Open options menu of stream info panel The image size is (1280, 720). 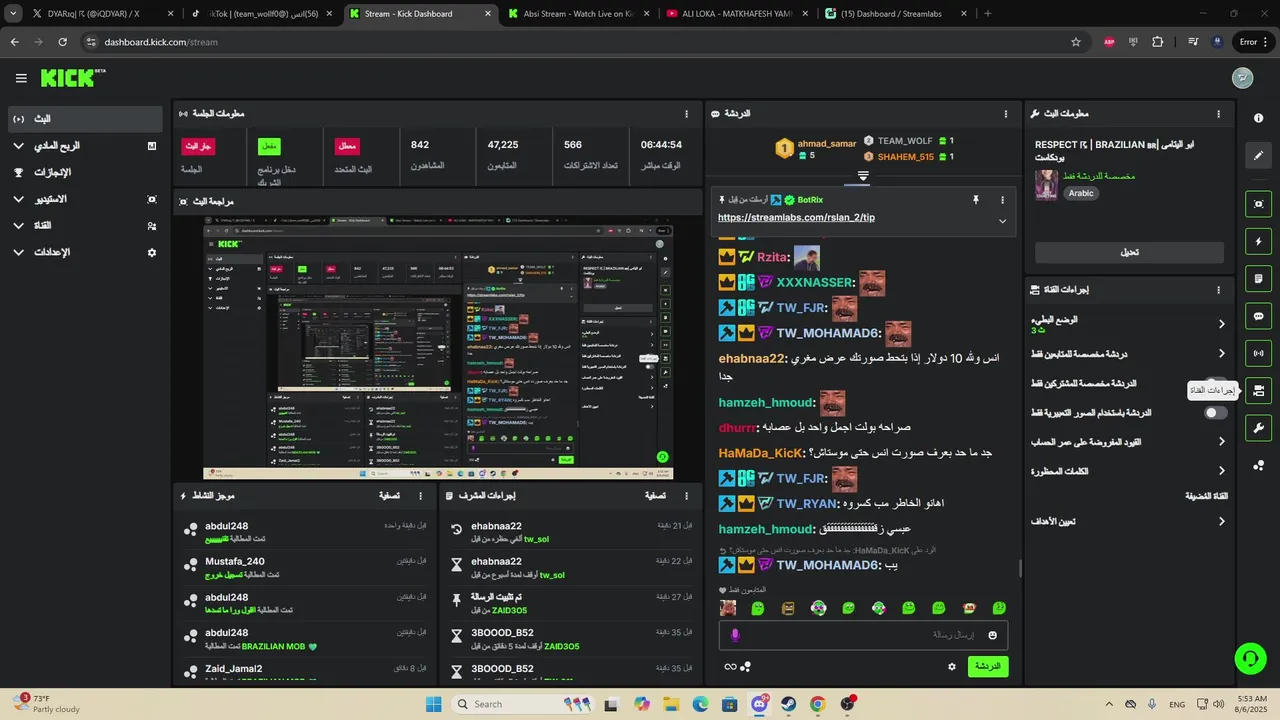(x=1218, y=114)
